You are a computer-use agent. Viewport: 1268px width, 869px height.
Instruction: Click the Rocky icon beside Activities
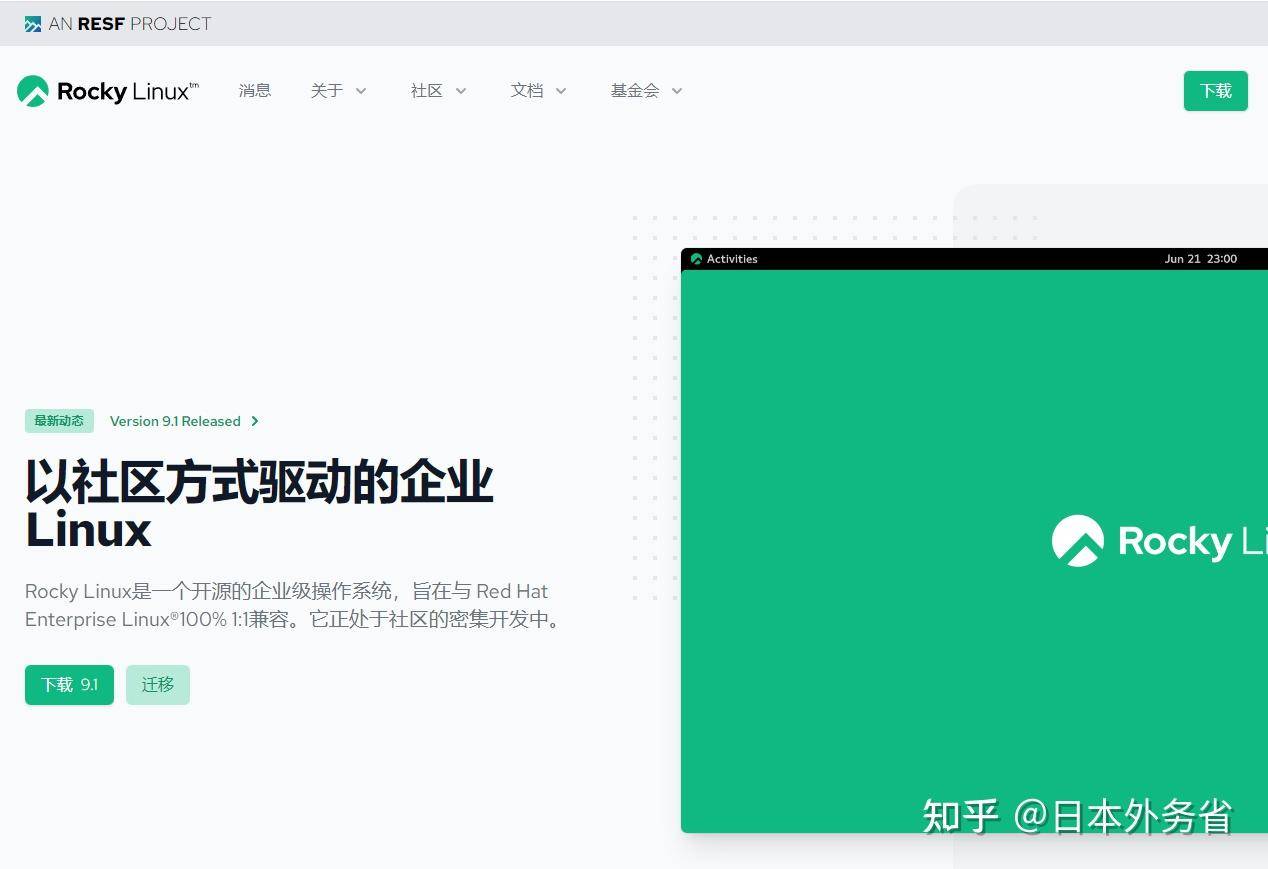[x=696, y=259]
